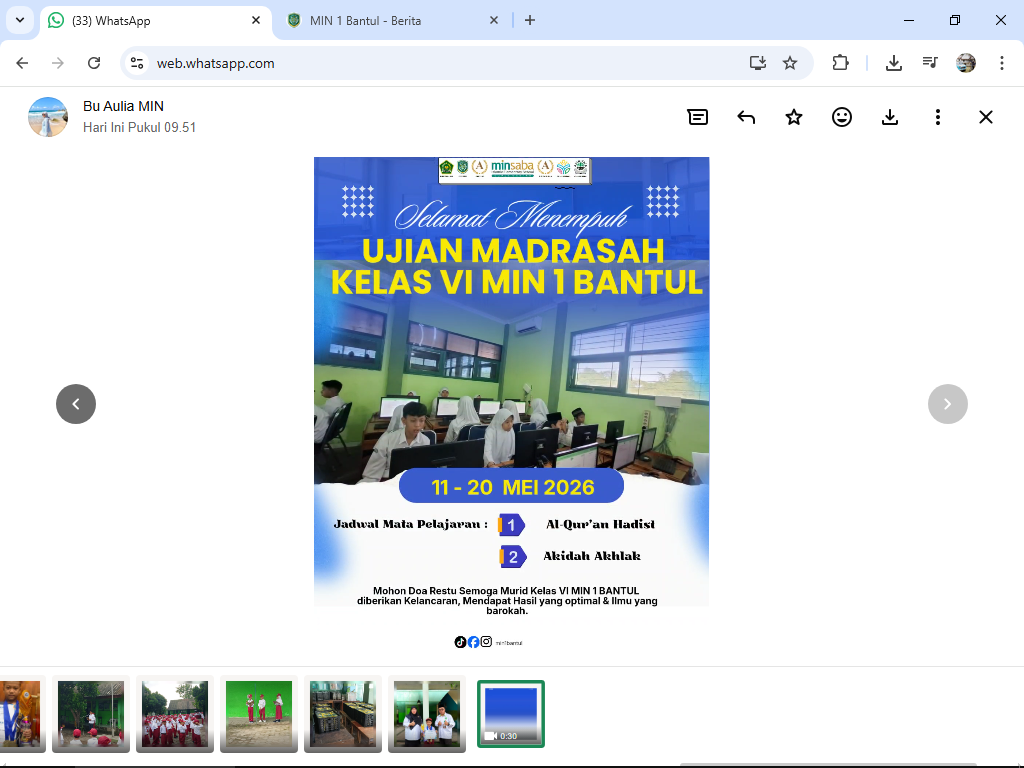Click the displayed Ujian Madrasah poster image
The image size is (1024, 768).
[x=511, y=404]
